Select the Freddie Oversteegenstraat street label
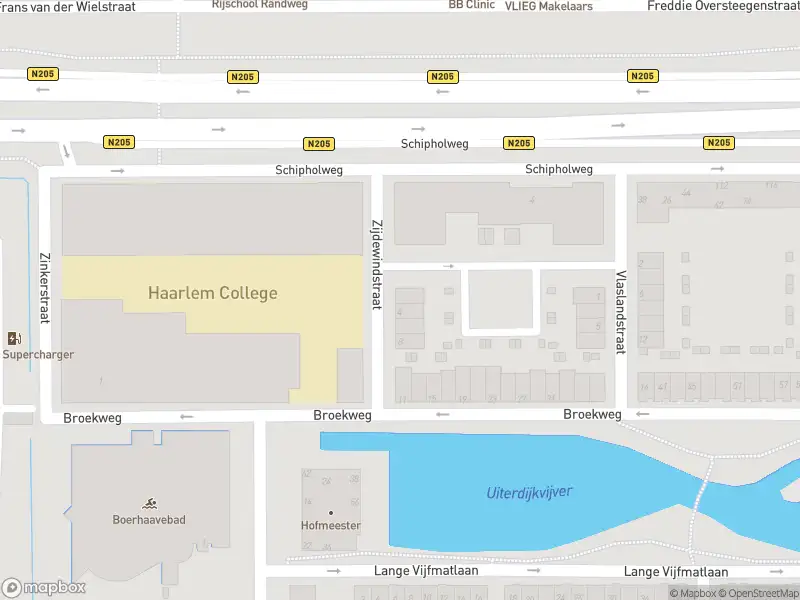 click(x=723, y=6)
